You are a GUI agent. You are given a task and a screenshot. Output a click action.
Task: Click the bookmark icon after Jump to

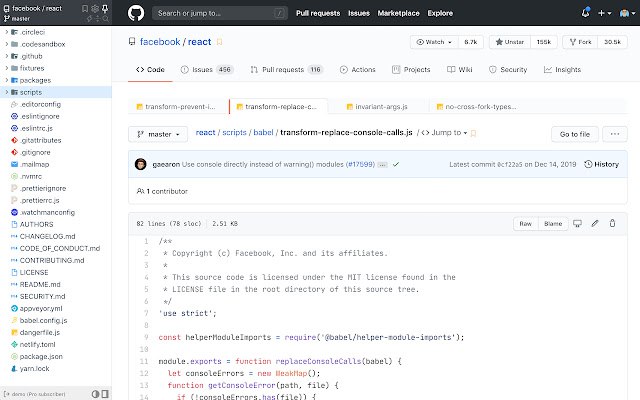473,133
